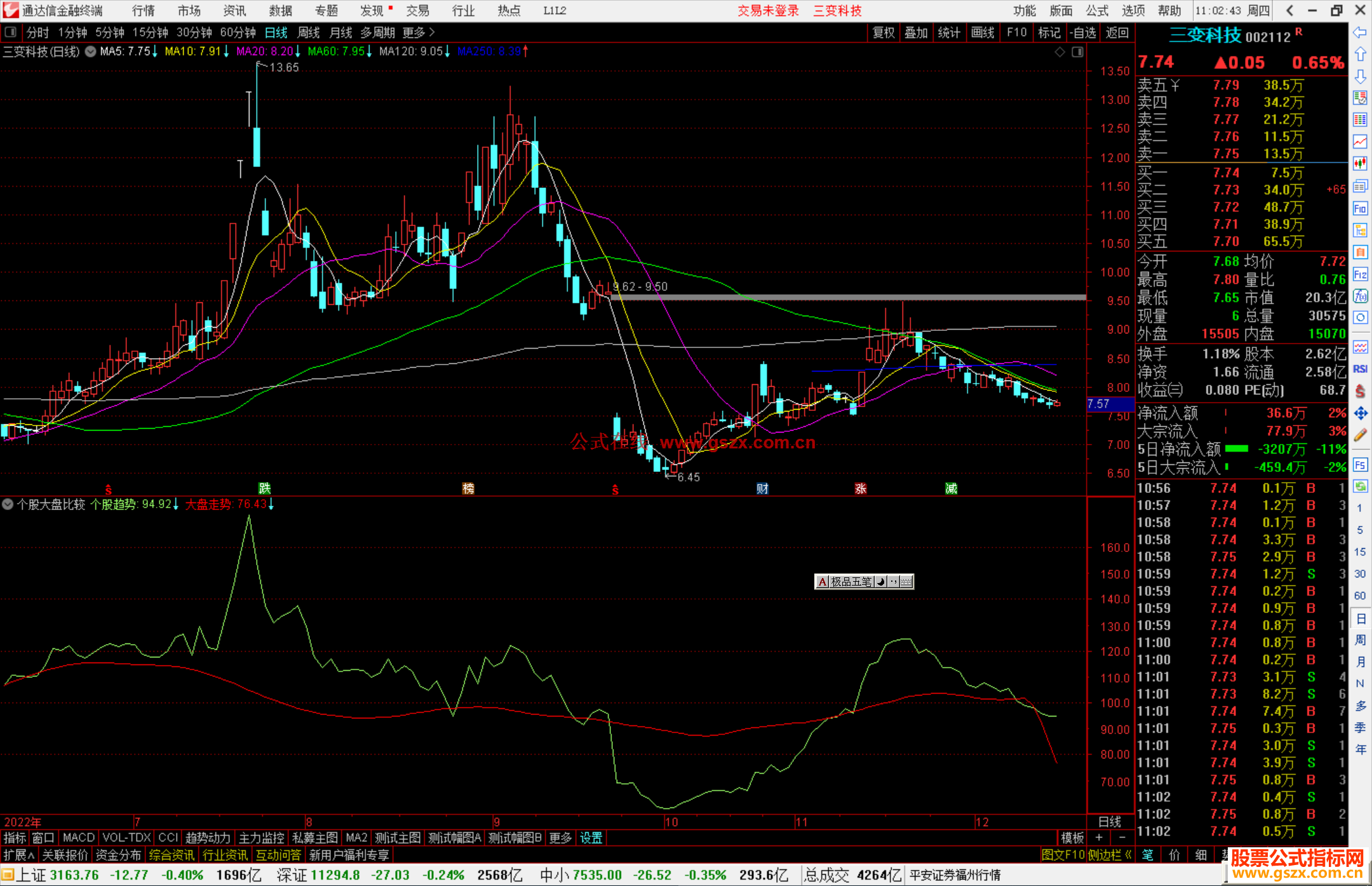Toggle the chart panel layout icon top-left

pyautogui.click(x=10, y=32)
